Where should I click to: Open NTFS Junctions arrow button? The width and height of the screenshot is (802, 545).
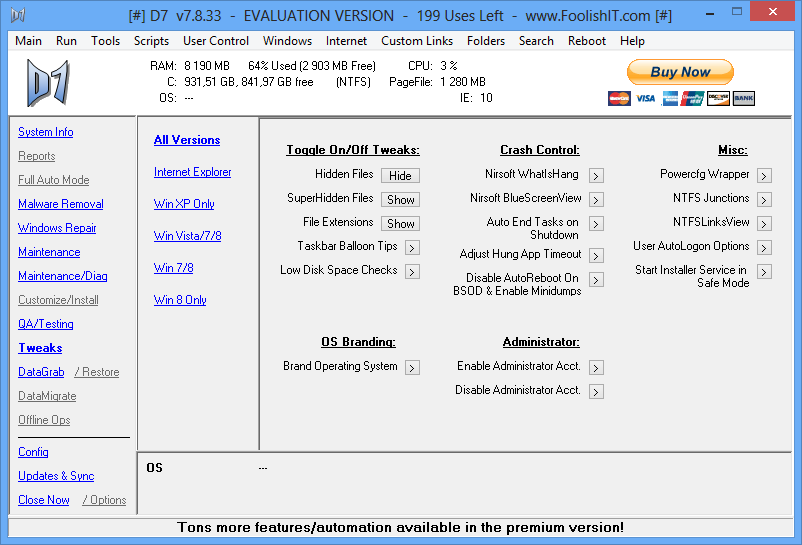point(764,199)
